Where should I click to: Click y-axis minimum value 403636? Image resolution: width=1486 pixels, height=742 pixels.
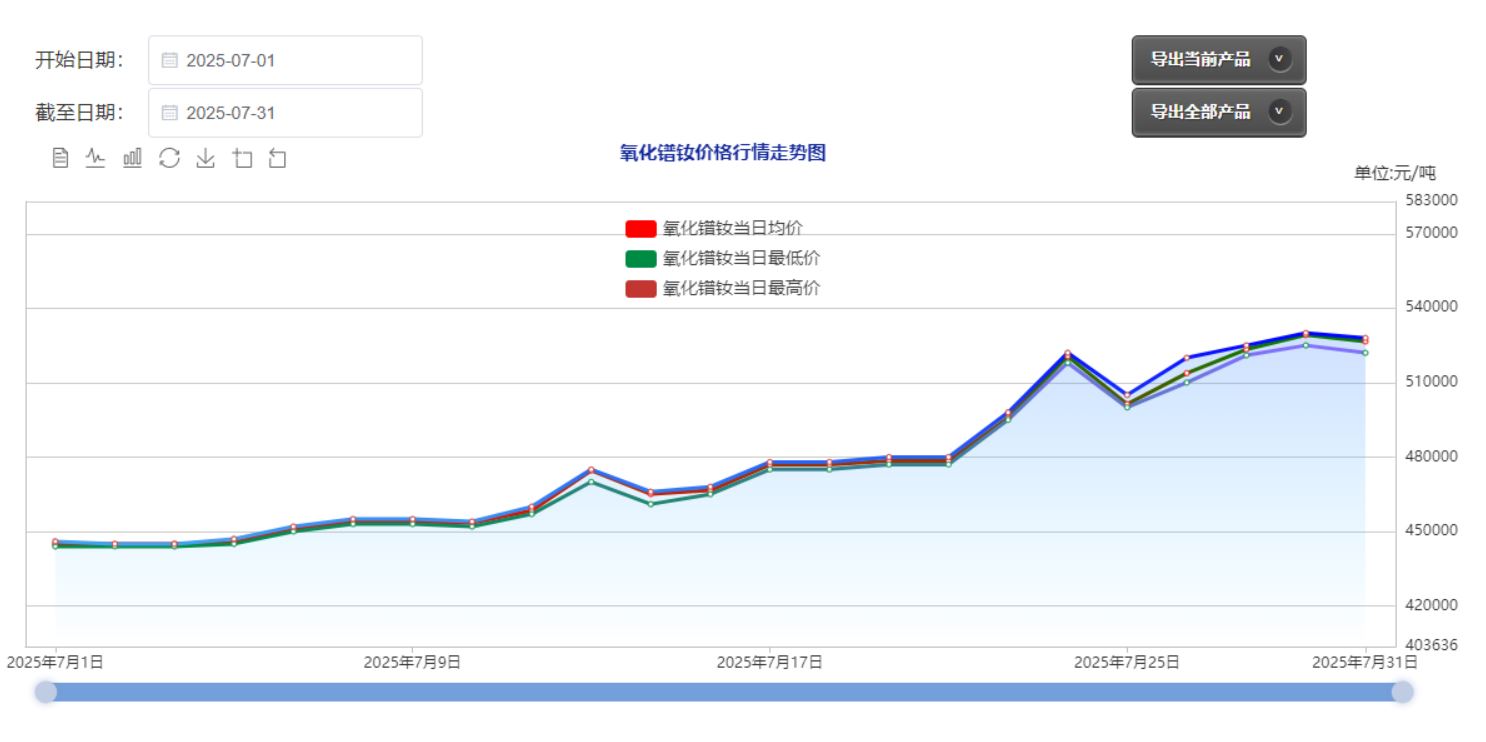1431,645
